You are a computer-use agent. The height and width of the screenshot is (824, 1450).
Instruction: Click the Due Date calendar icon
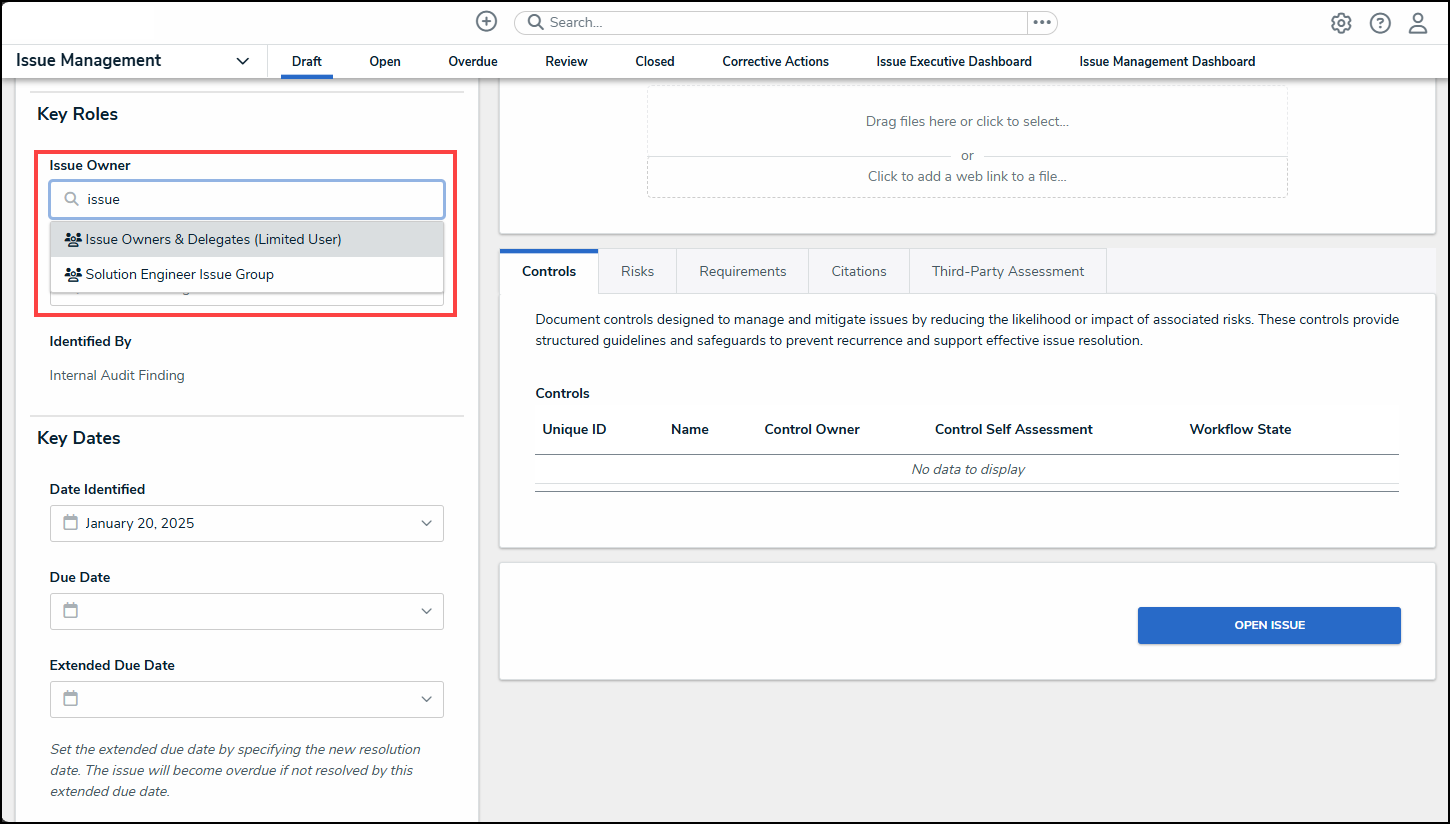pos(71,611)
